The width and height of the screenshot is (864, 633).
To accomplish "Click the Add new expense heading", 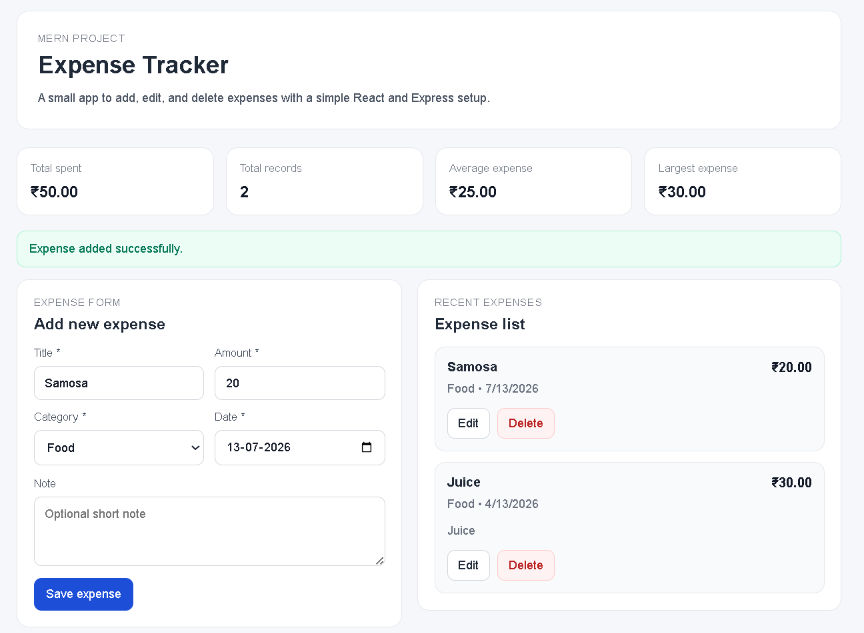I will [x=100, y=324].
